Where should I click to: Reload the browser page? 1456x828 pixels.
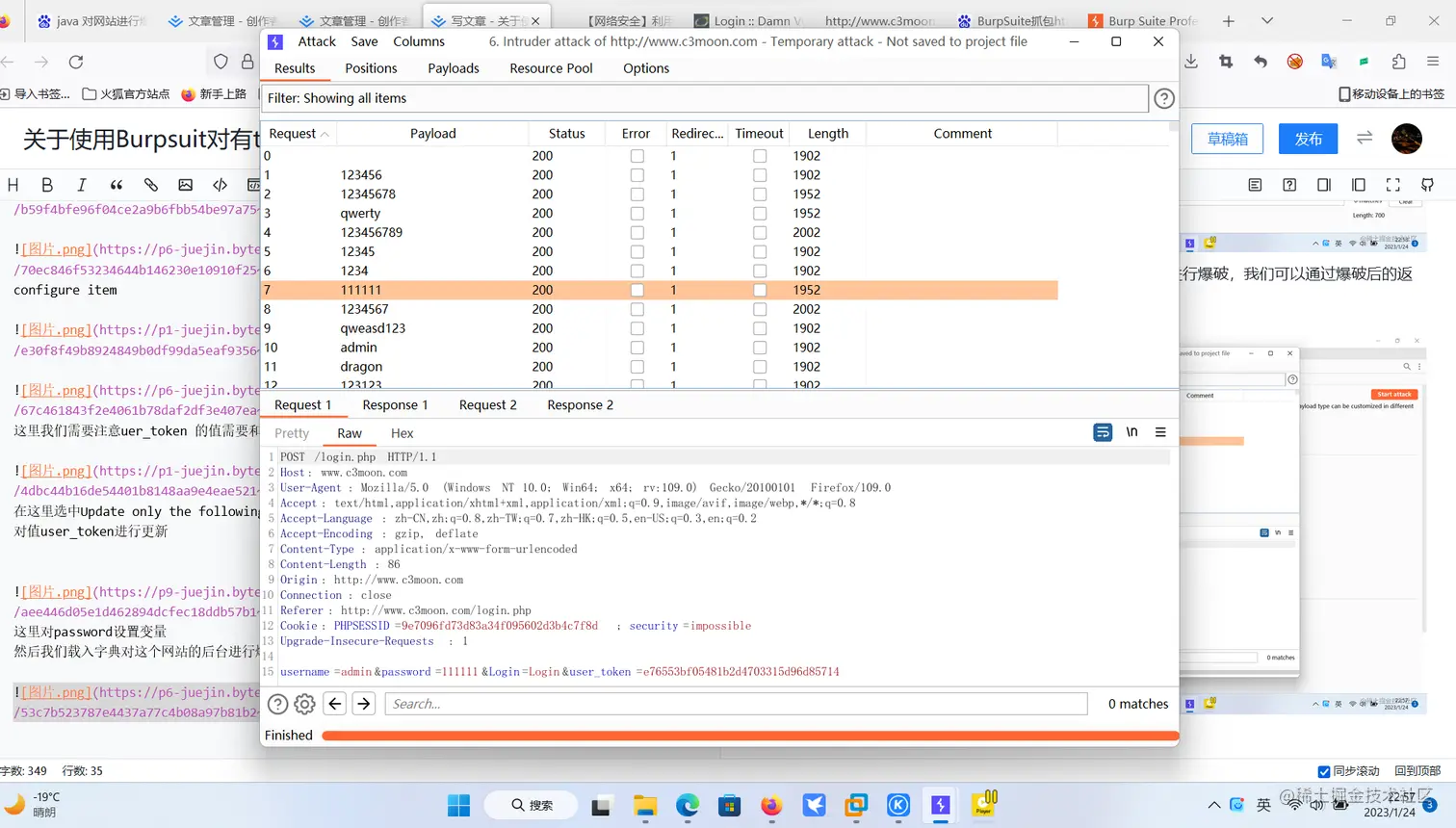coord(76,62)
